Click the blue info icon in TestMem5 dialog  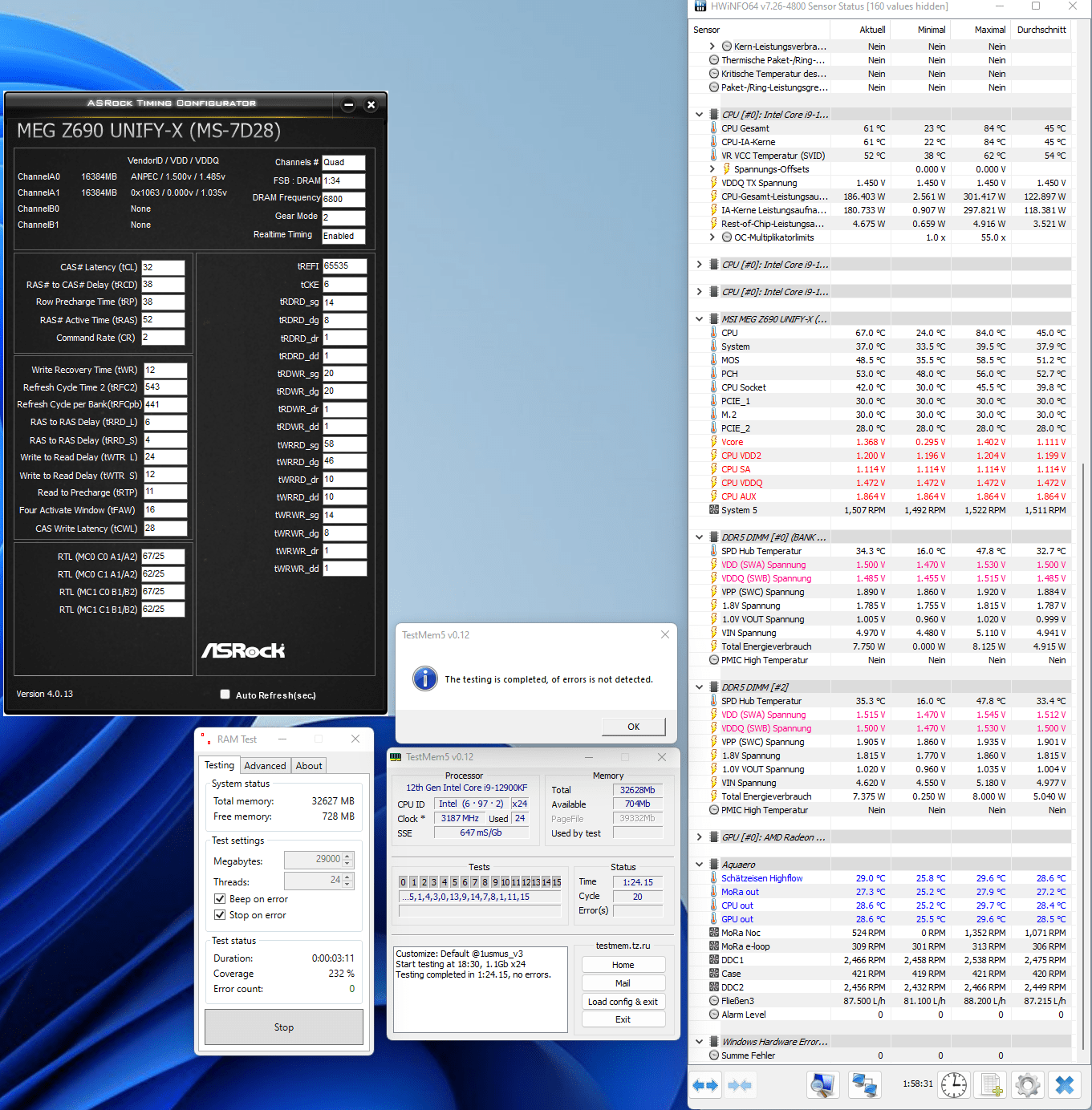[425, 679]
